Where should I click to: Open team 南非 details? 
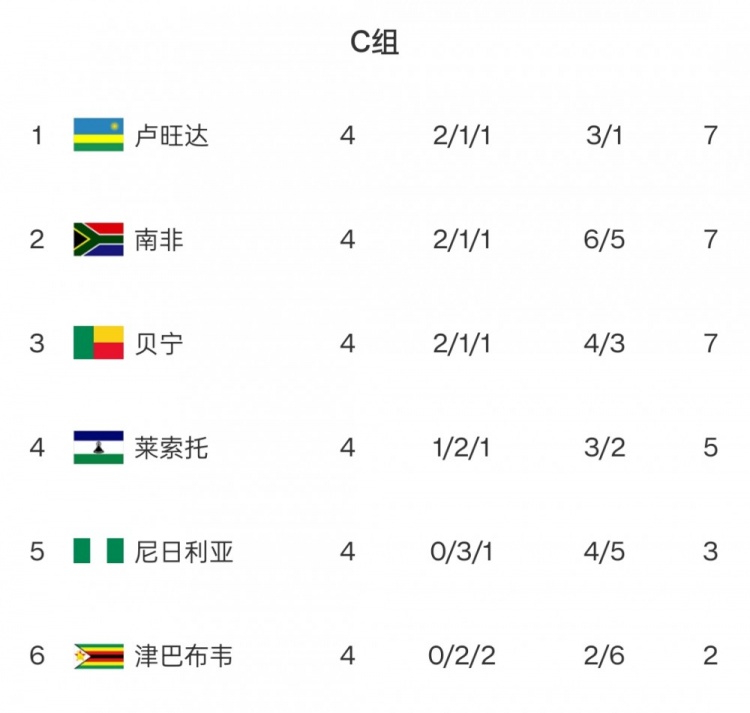pyautogui.click(x=159, y=239)
